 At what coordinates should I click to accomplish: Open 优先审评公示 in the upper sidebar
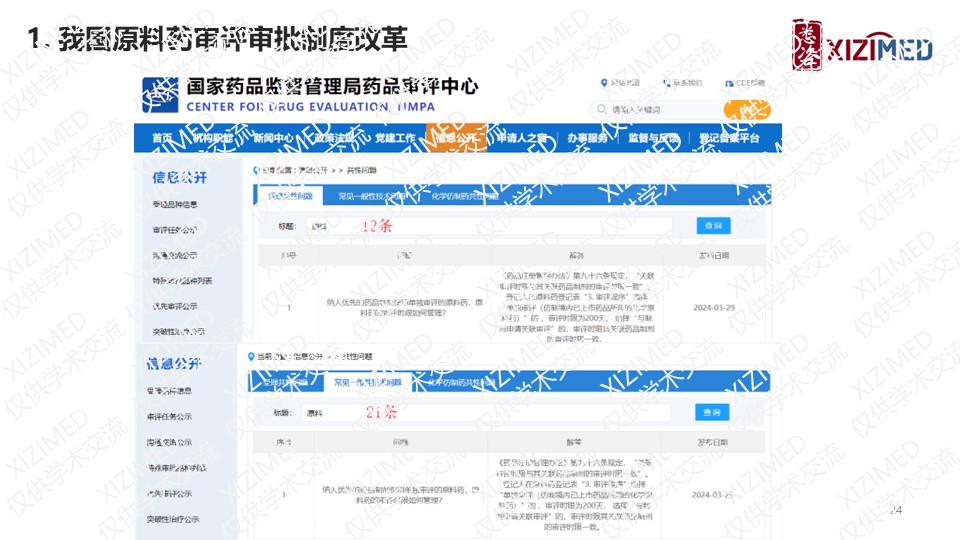coord(174,306)
